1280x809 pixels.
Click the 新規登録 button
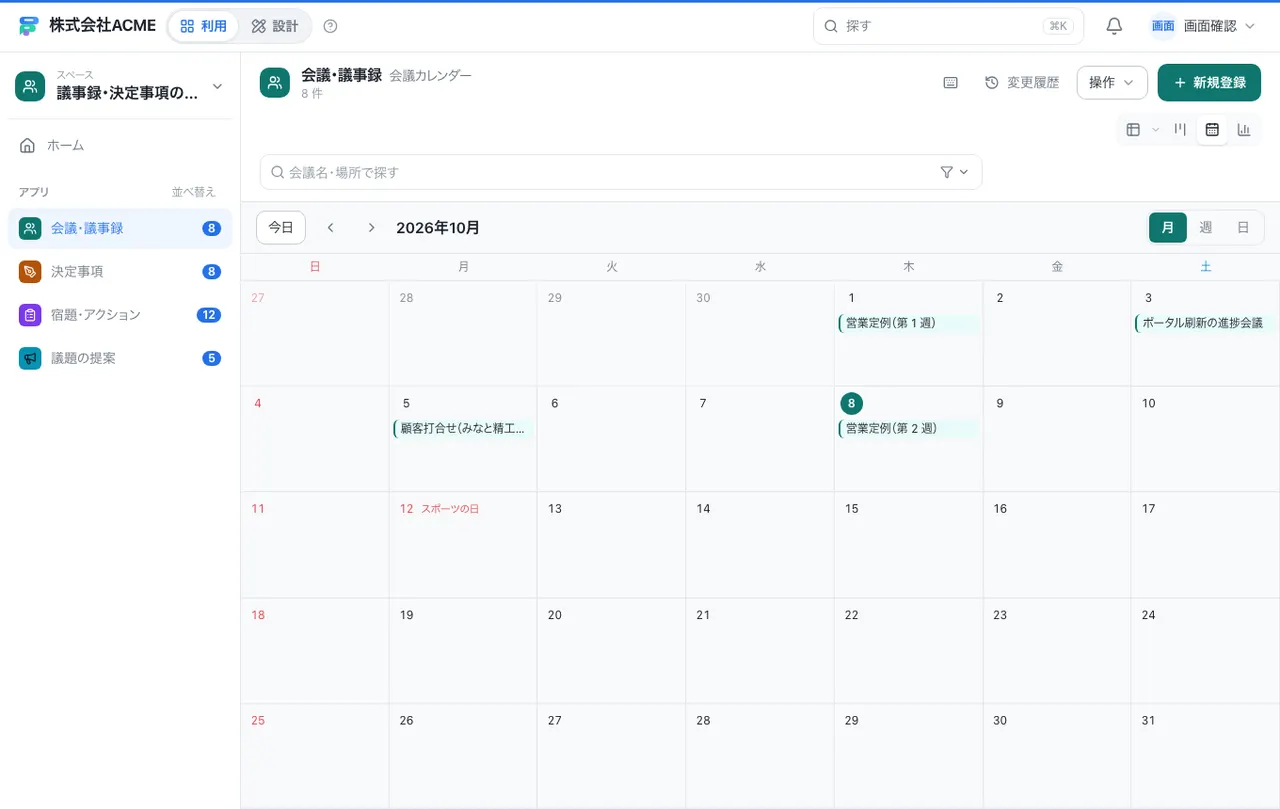coord(1209,83)
